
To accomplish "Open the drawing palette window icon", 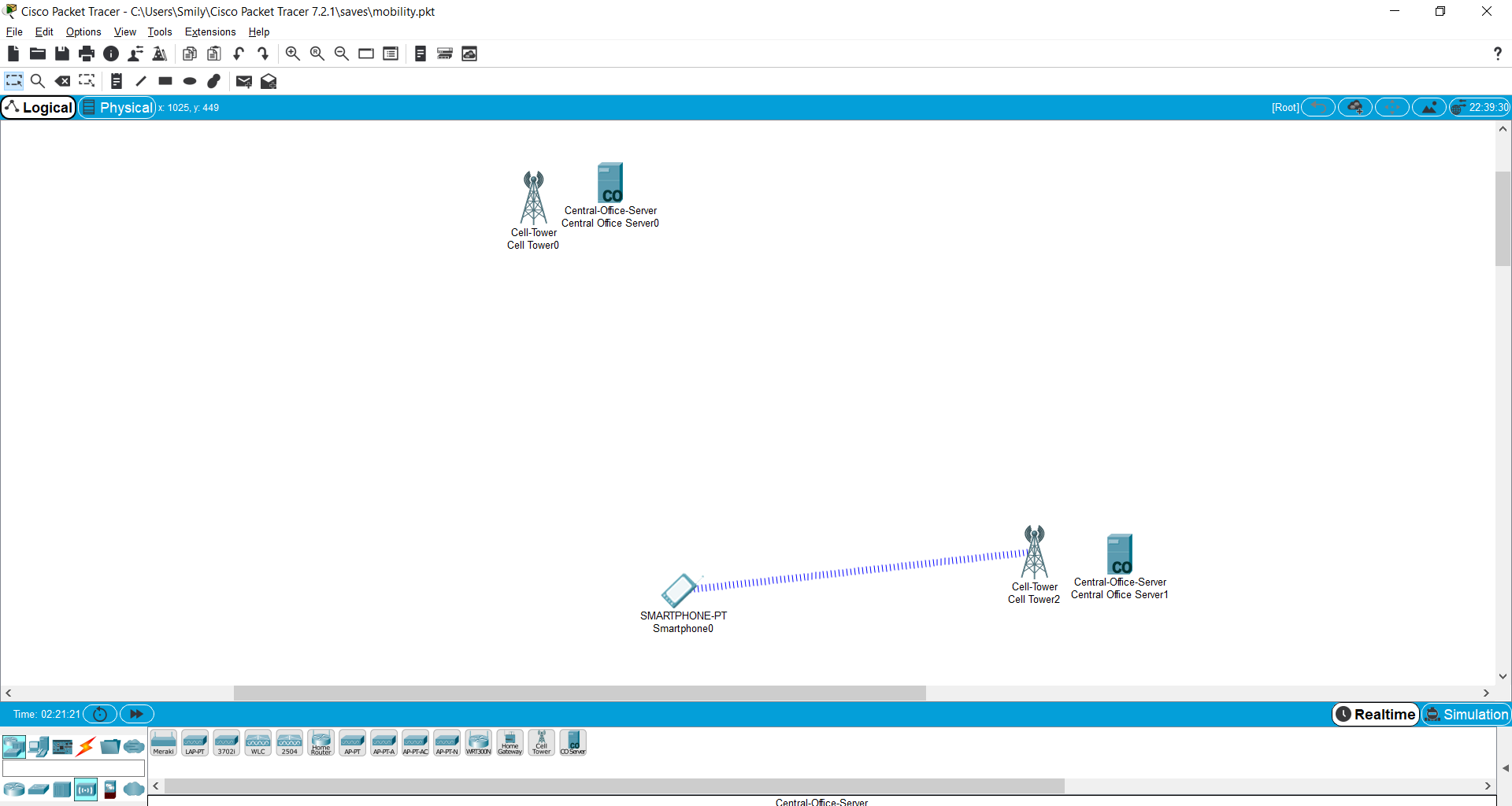I will (366, 54).
